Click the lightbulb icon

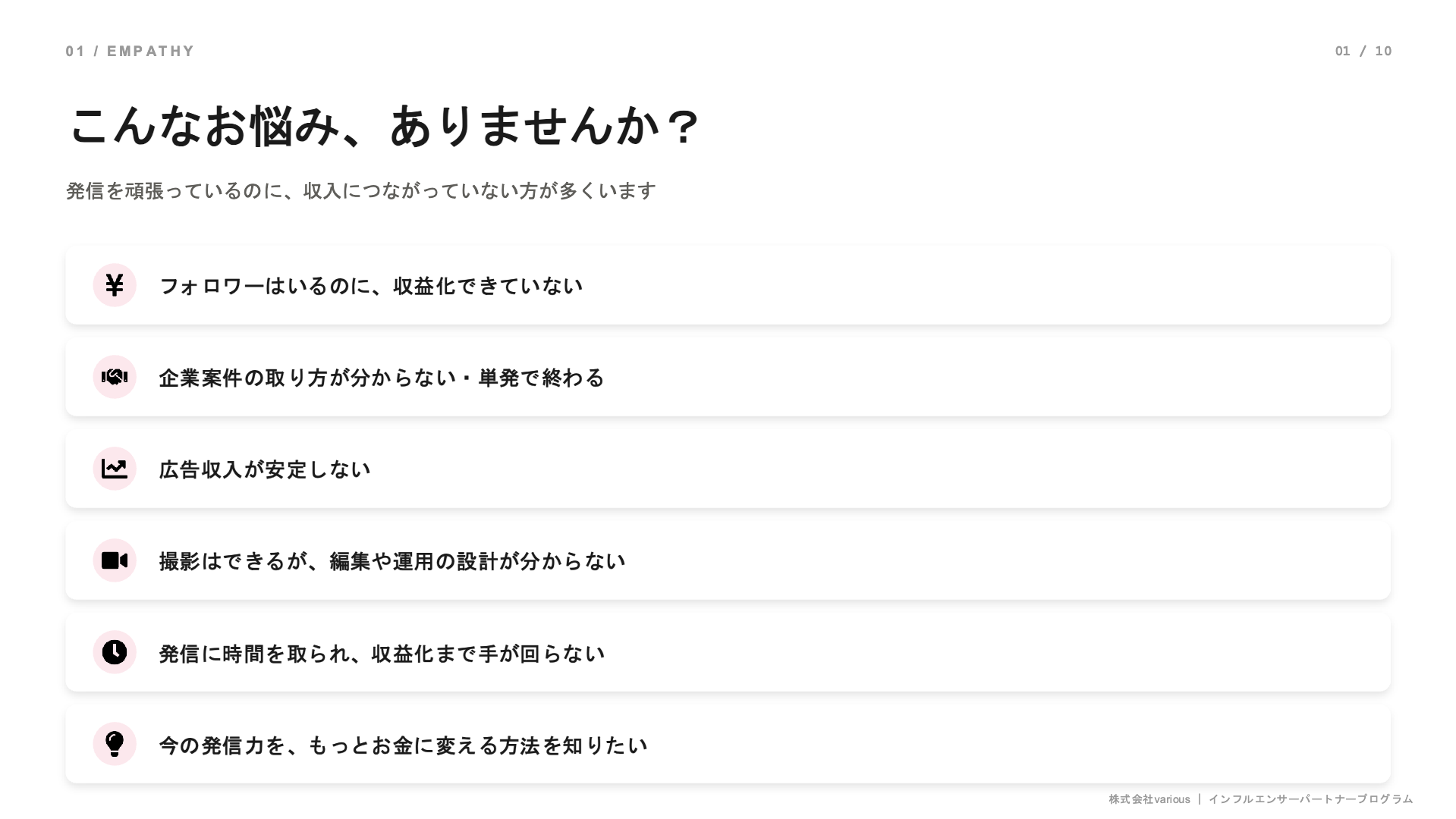pyautogui.click(x=115, y=744)
